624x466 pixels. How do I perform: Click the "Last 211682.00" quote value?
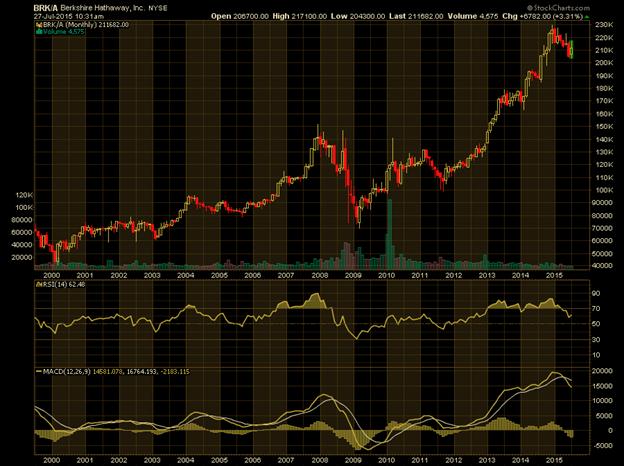tap(416, 16)
